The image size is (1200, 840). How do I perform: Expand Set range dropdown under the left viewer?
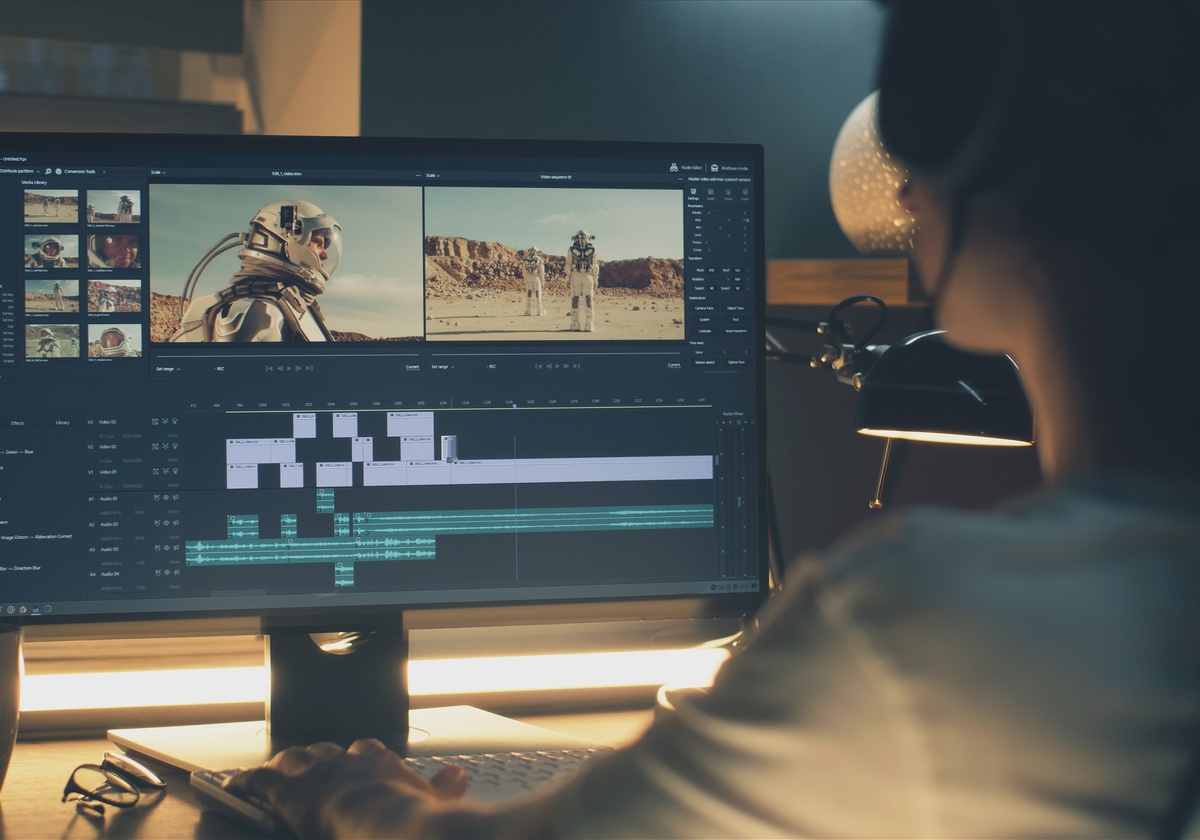[x=167, y=368]
